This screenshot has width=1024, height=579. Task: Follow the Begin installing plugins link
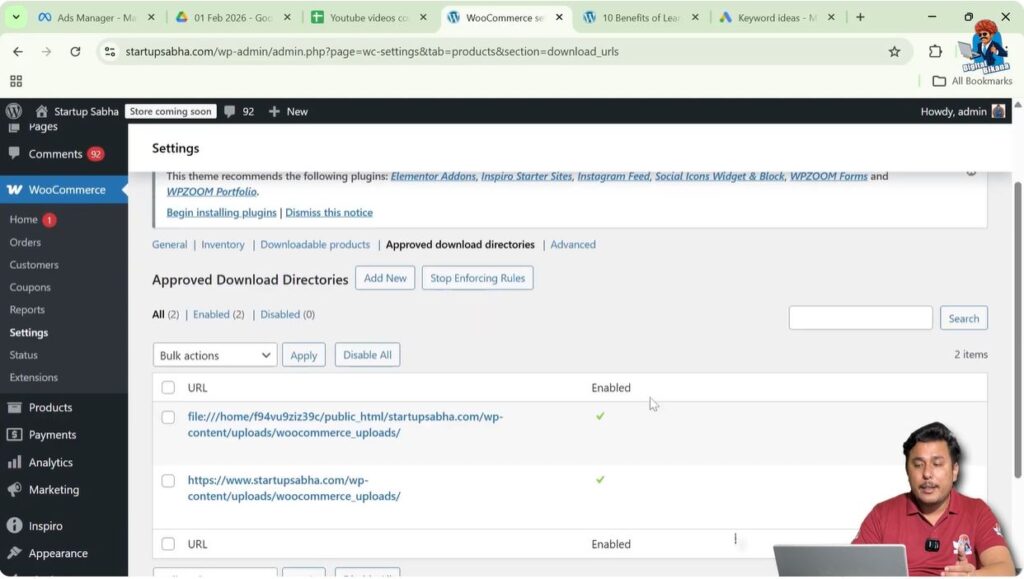pos(222,212)
